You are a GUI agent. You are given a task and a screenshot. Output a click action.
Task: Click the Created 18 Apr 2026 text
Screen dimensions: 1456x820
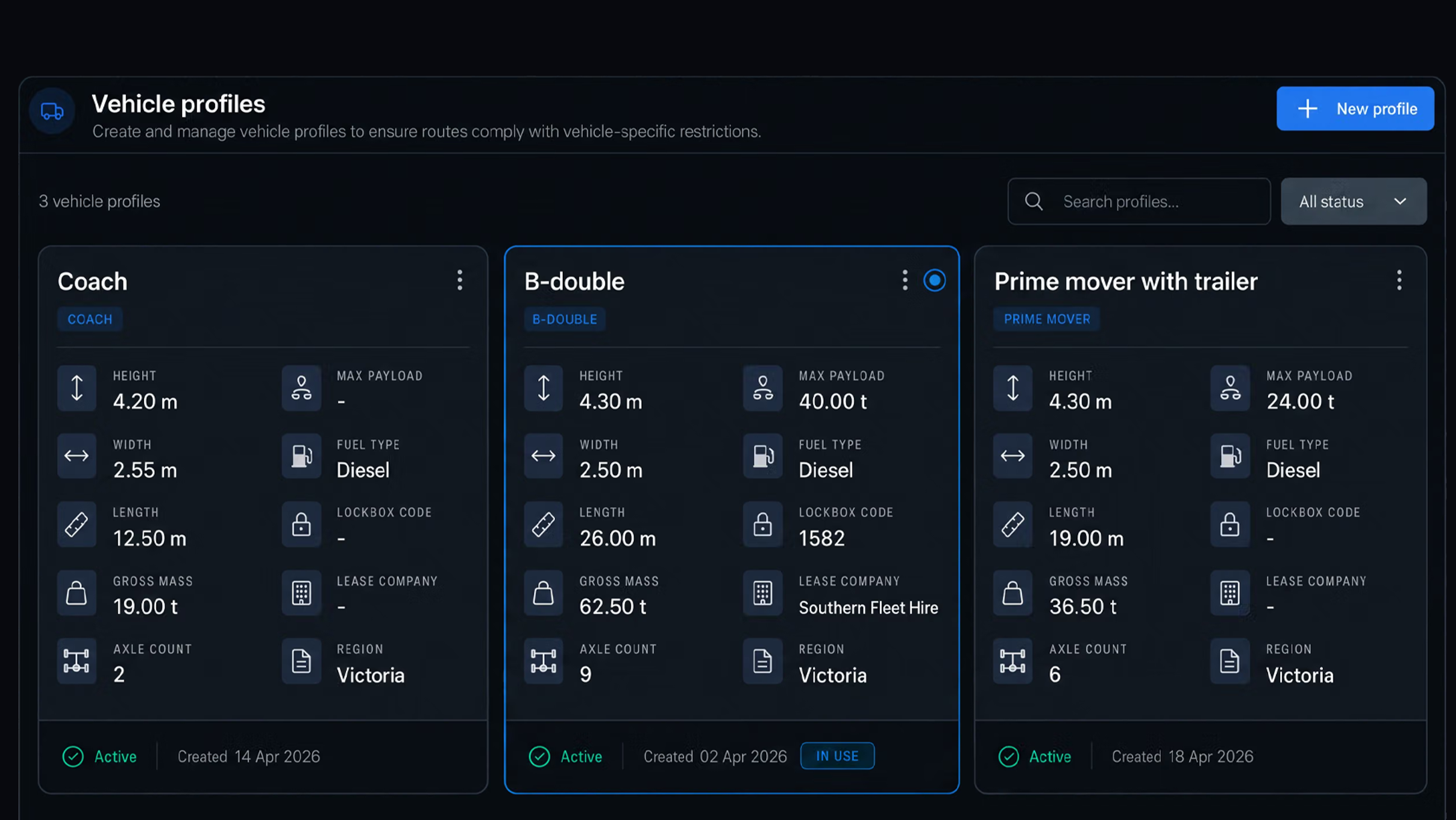(x=1183, y=757)
